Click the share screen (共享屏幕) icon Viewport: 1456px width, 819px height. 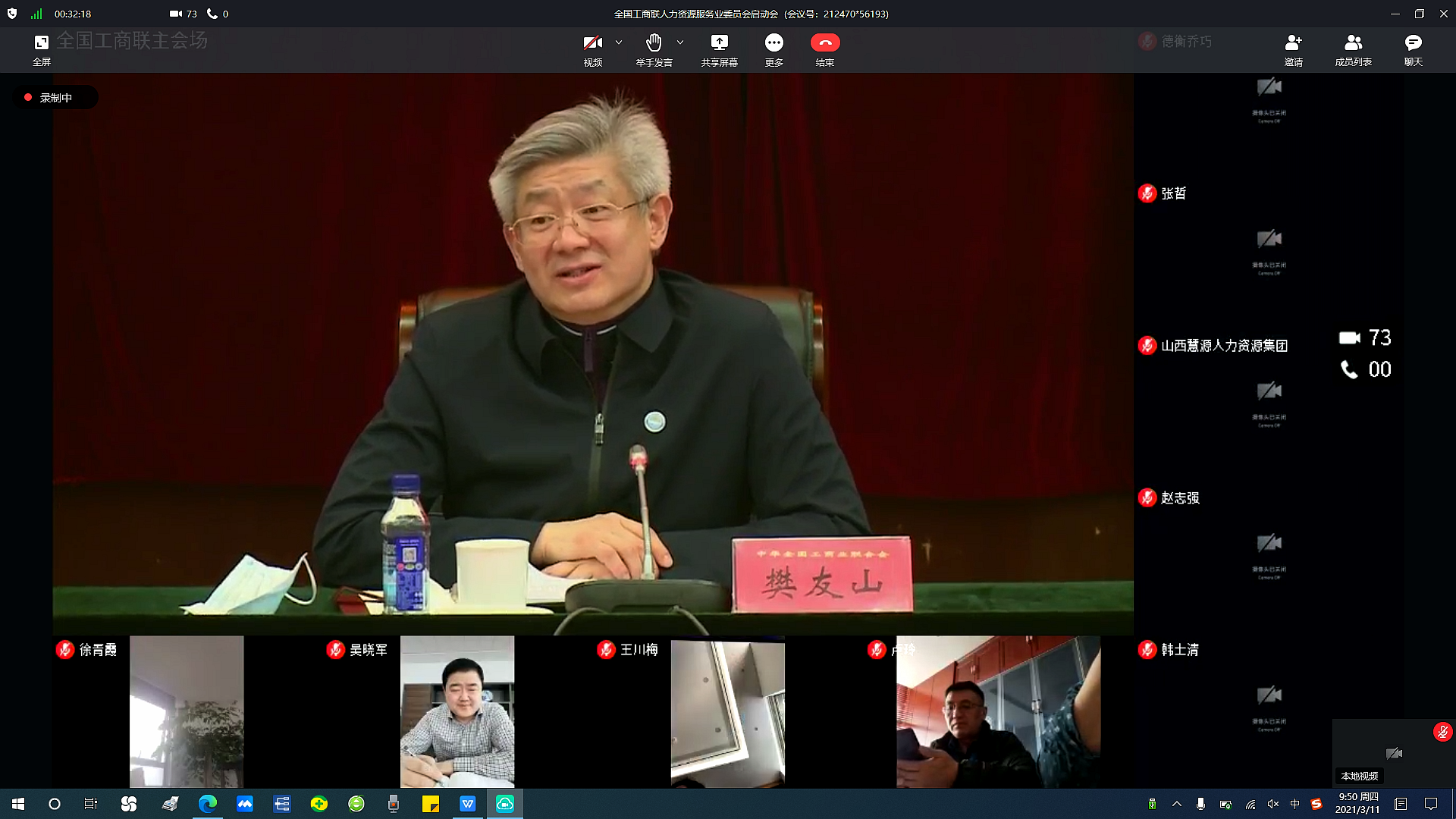click(x=719, y=42)
